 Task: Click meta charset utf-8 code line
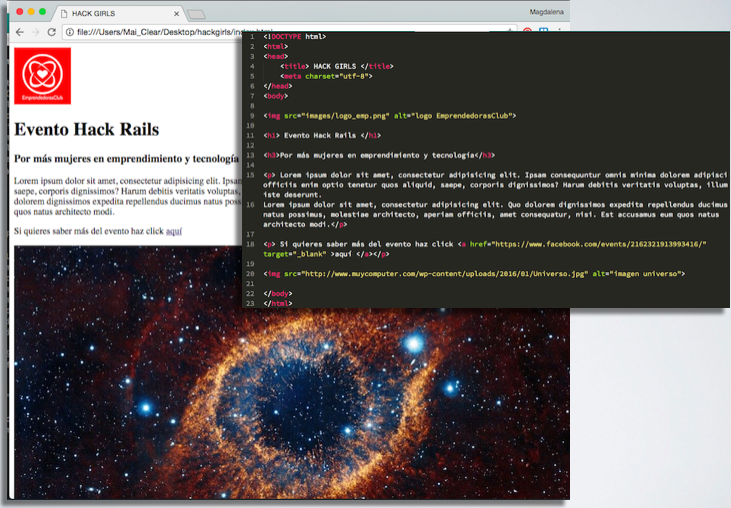(326, 76)
